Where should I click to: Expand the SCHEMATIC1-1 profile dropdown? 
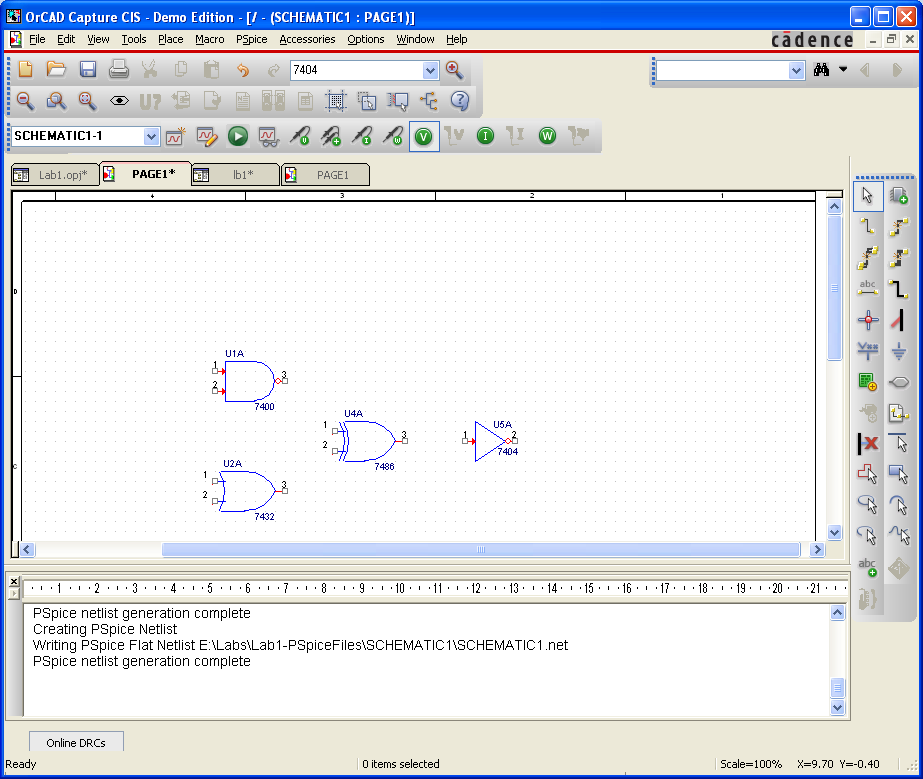click(x=151, y=137)
